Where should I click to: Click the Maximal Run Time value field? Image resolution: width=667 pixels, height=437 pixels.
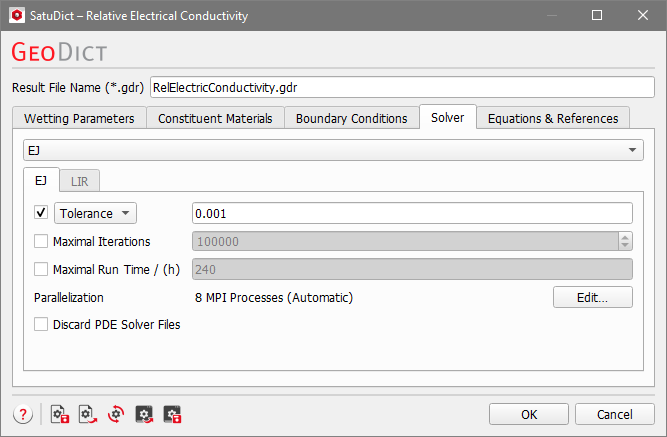(x=412, y=269)
